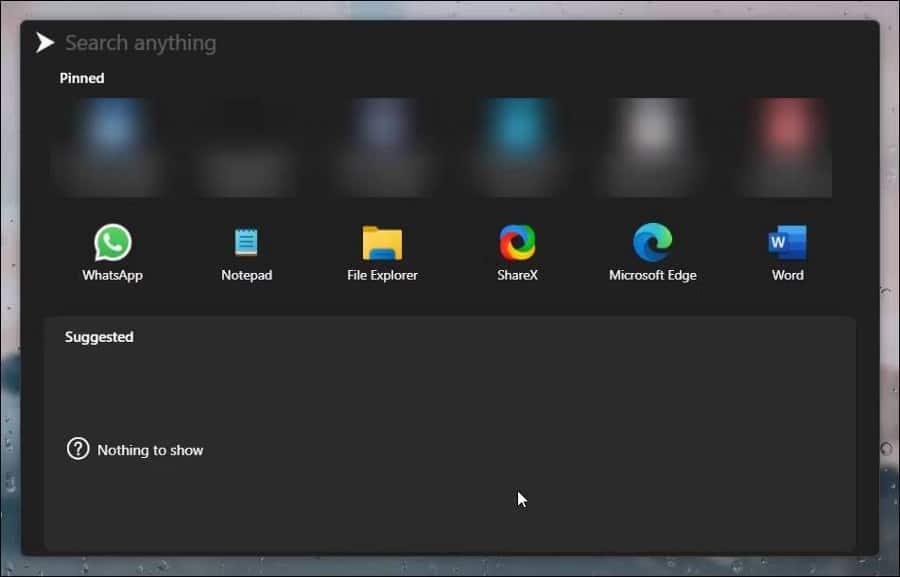Click the question mark icon by Nothing to show

[x=78, y=449]
